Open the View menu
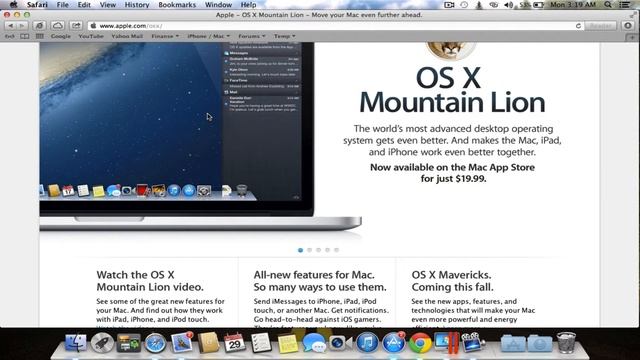Image resolution: width=640 pixels, height=360 pixels. (108, 5)
